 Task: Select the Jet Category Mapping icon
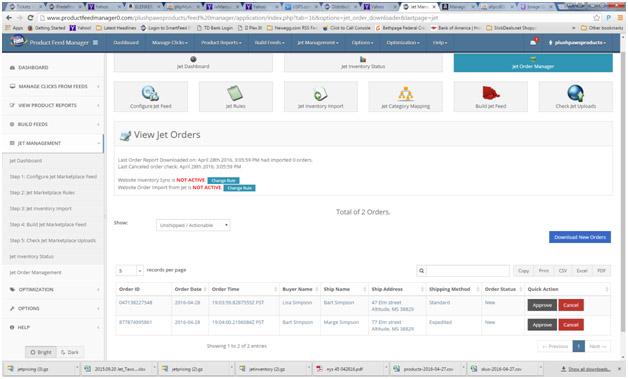(x=405, y=94)
